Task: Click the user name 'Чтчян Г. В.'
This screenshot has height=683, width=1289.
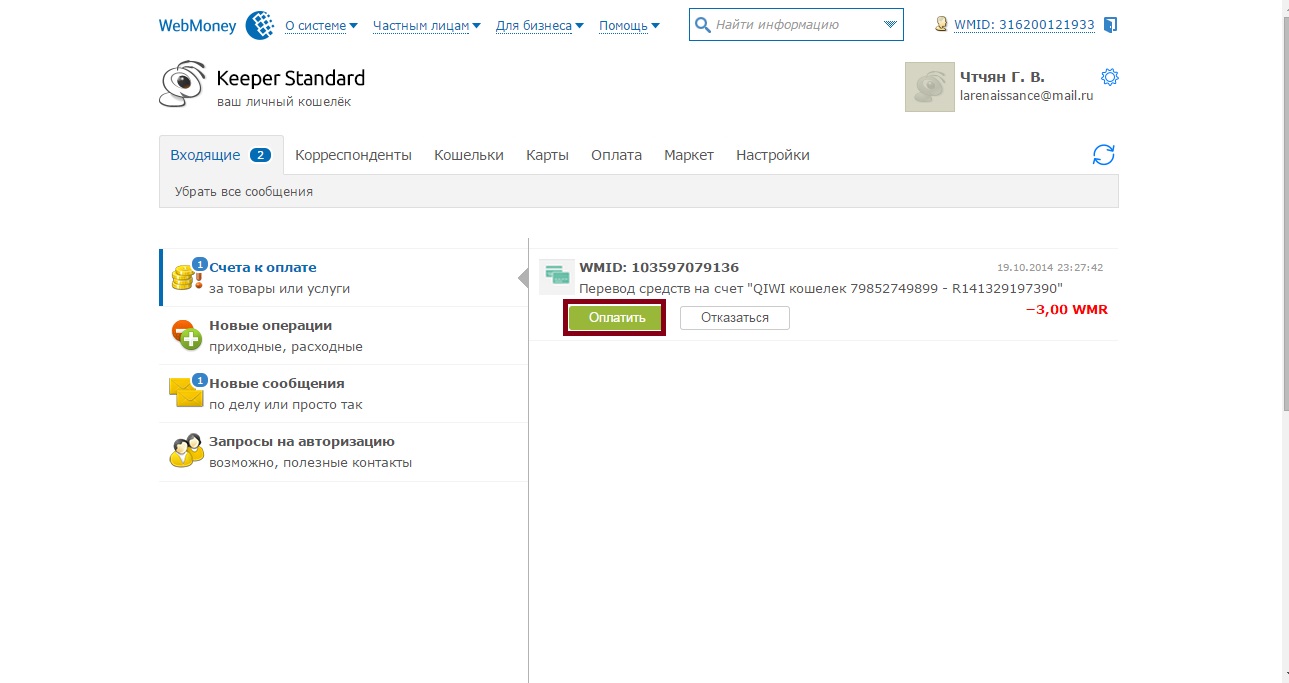Action: click(1002, 77)
